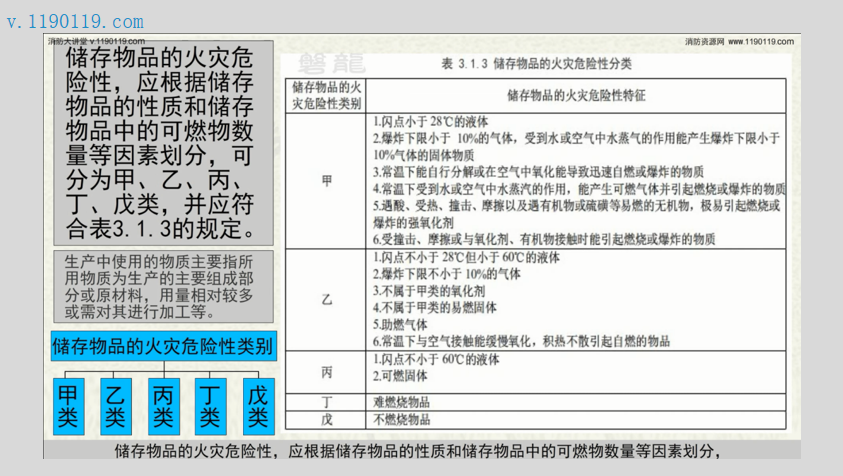Click the header cell 储存物品的火灾危险性特征

[x=576, y=96]
